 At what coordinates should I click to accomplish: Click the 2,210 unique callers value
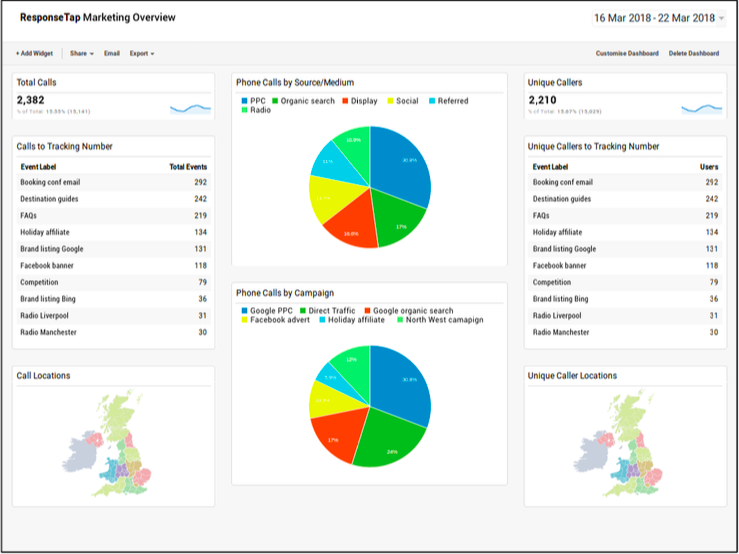pos(542,100)
